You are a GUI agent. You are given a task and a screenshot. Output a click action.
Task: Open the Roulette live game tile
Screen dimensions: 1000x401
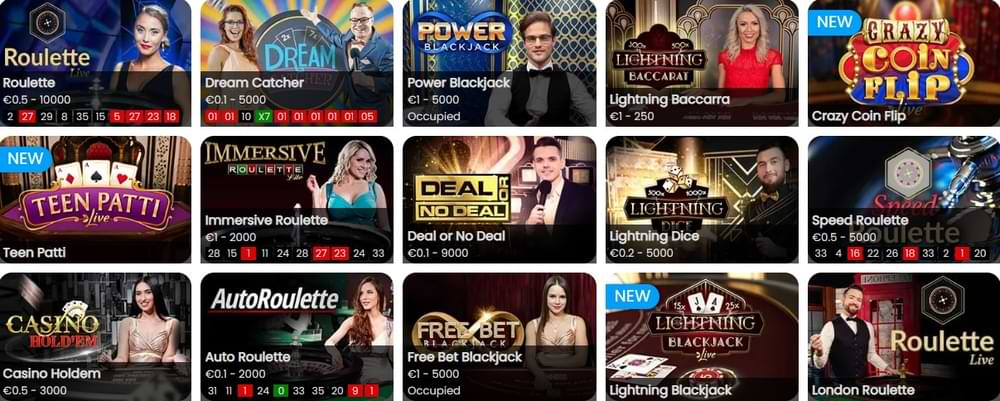95,63
